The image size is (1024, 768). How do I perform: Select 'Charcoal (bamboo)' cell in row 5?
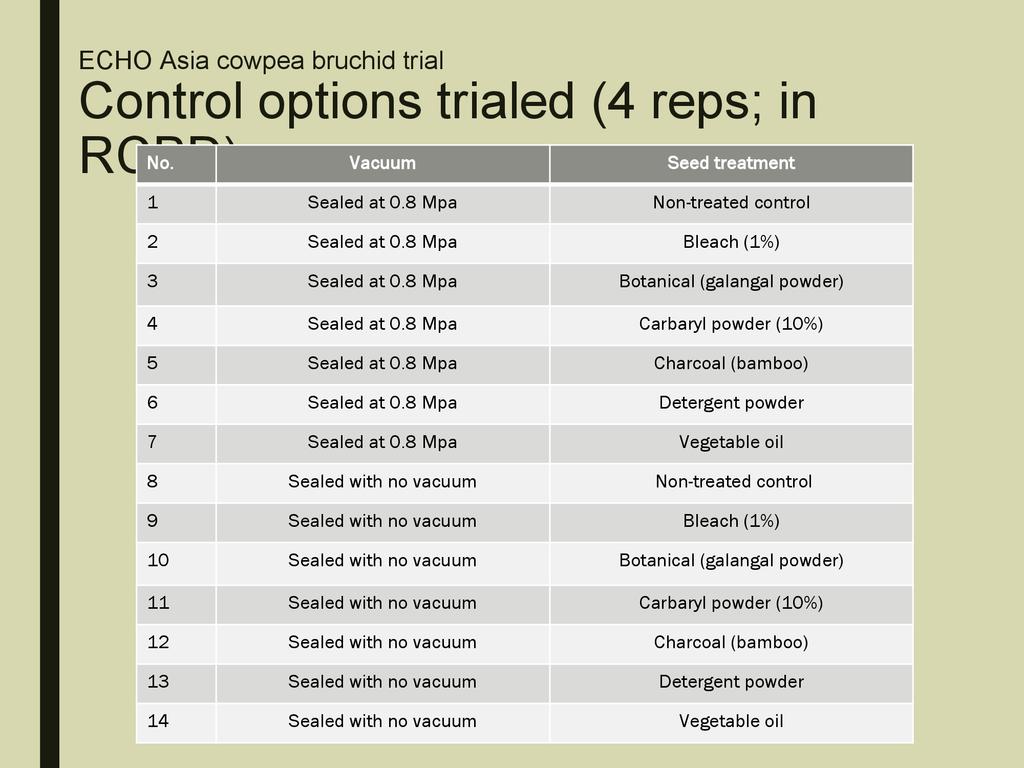point(731,364)
